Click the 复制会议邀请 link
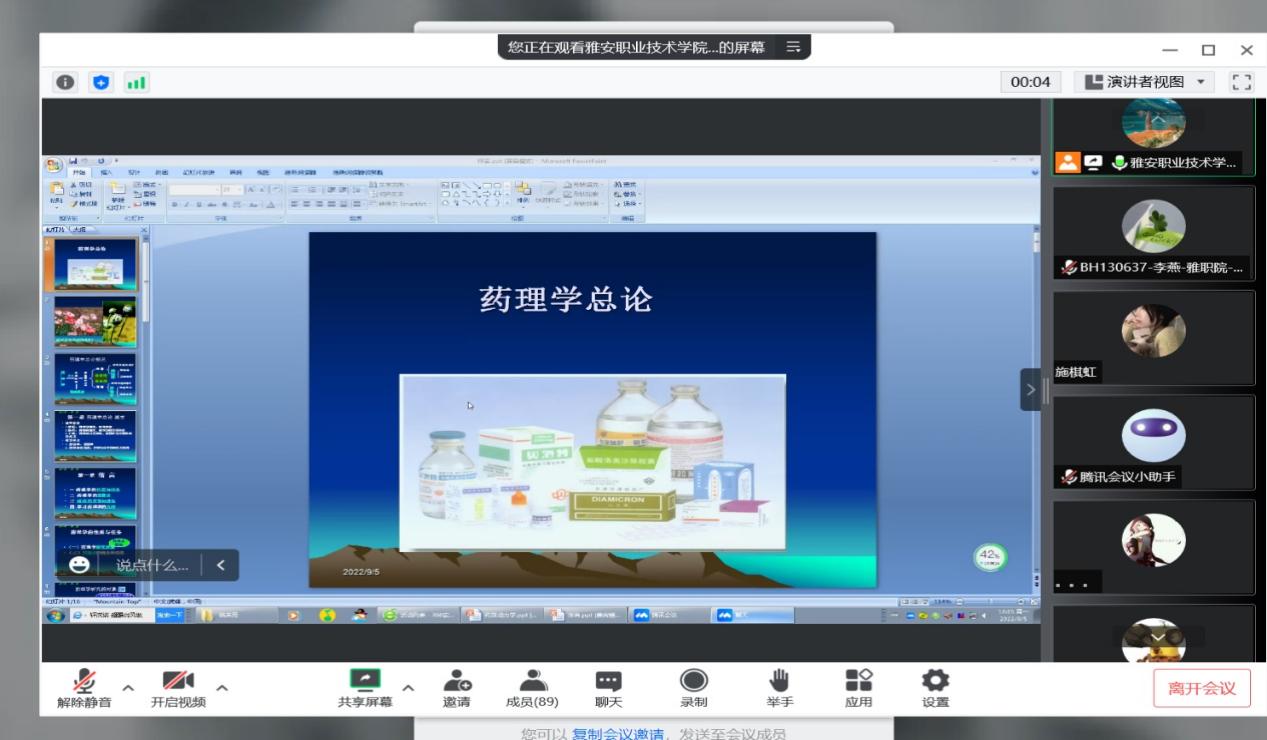The width and height of the screenshot is (1267, 740). pos(617,733)
